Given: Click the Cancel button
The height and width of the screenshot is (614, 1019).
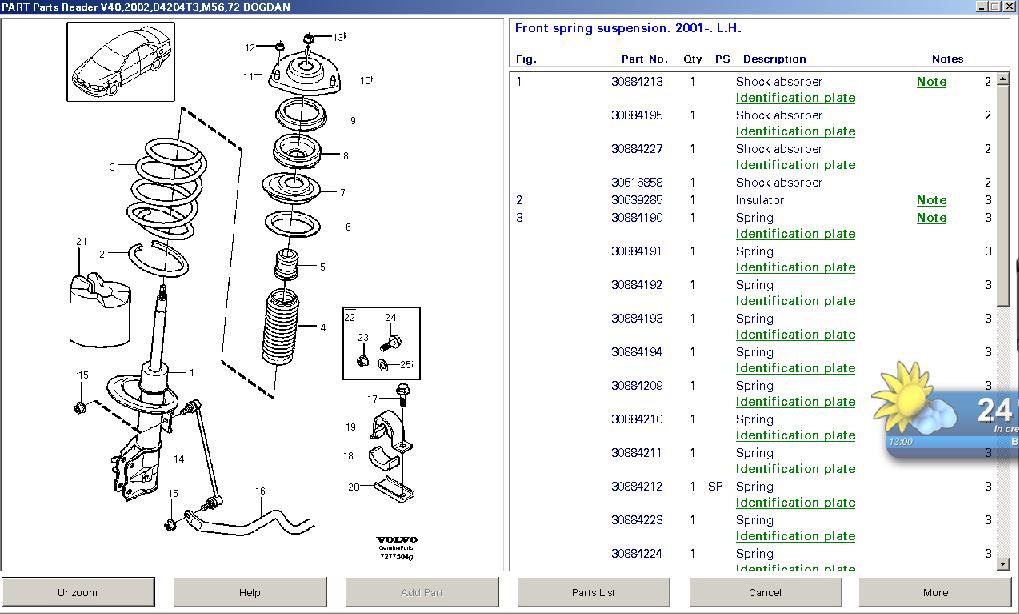Looking at the screenshot, I should 765,592.
